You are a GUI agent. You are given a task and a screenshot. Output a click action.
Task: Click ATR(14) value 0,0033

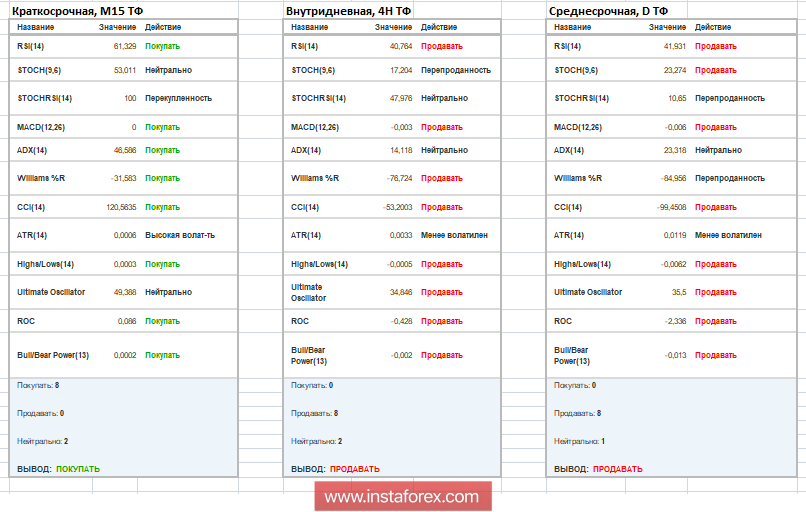(401, 235)
